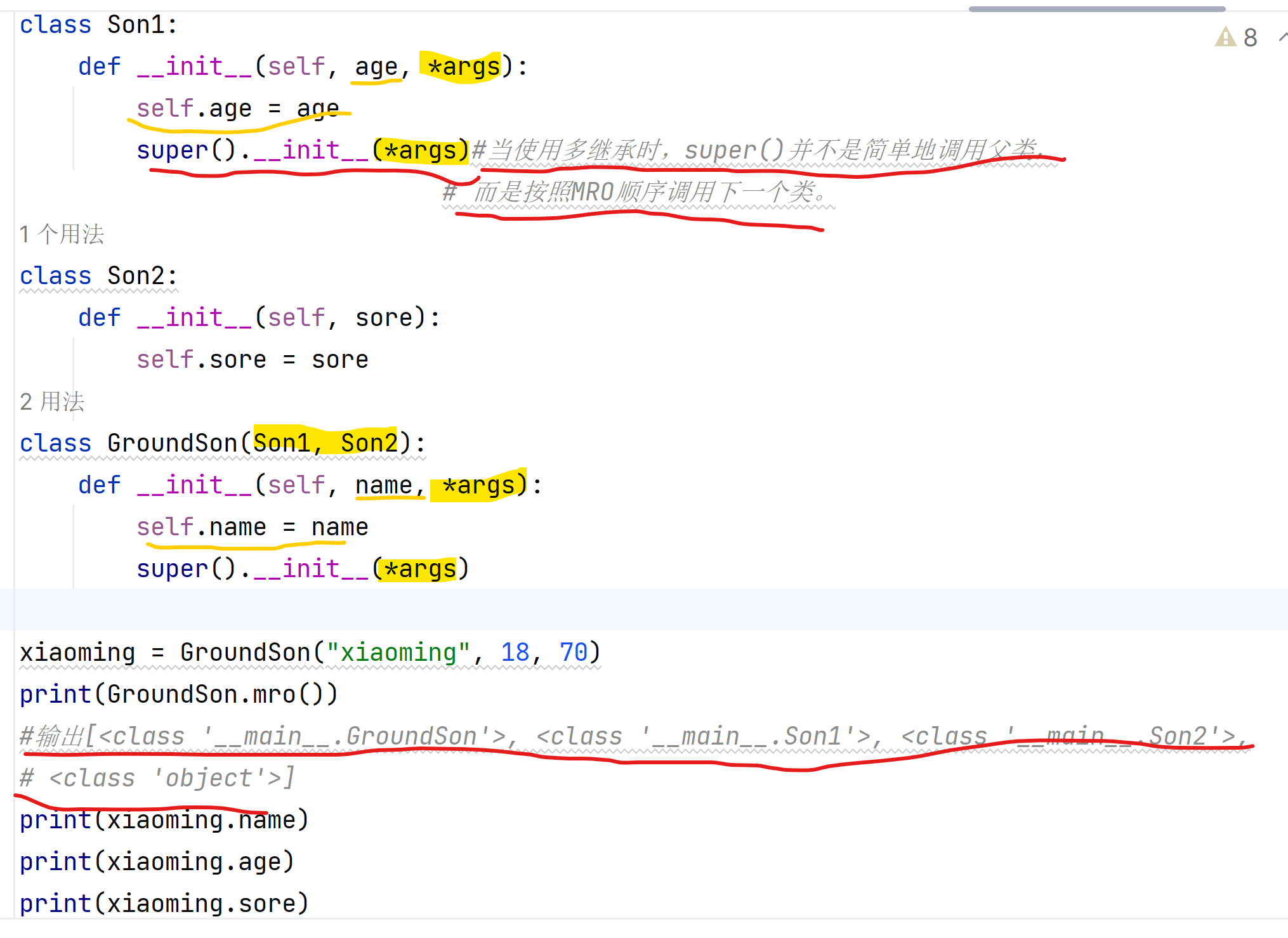Click the GroundSon class definition name

[x=173, y=443]
